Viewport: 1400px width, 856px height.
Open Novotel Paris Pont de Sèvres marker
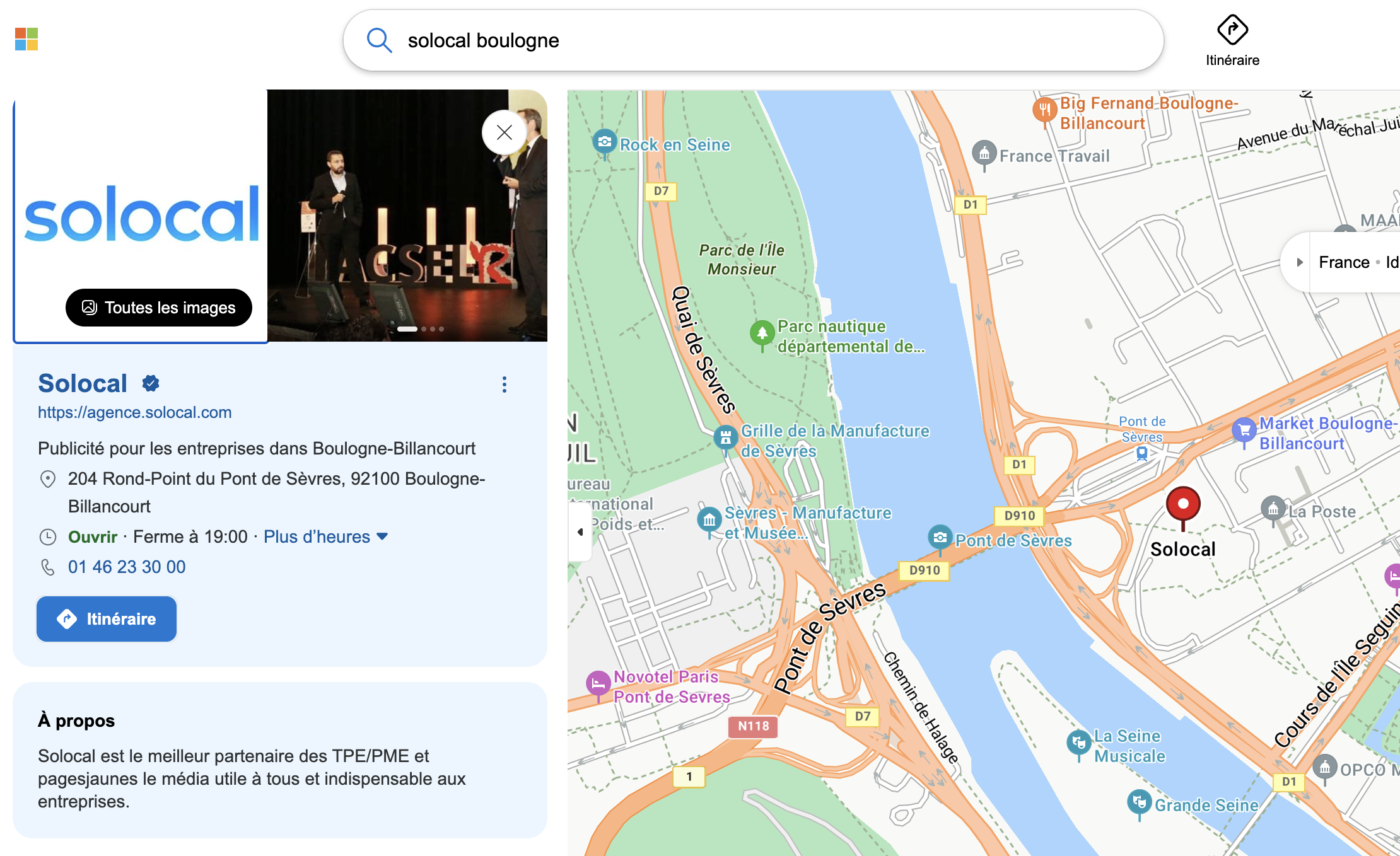coord(598,686)
